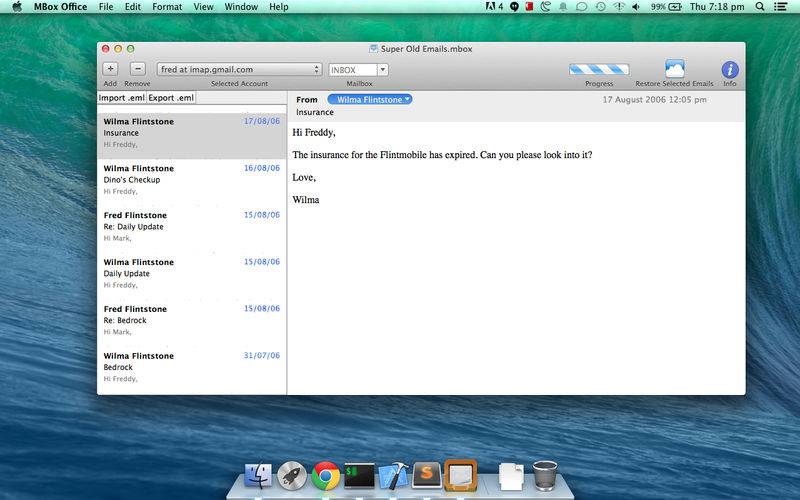Open Spotlight search in menu bar
The width and height of the screenshot is (800, 500).
pos(760,7)
